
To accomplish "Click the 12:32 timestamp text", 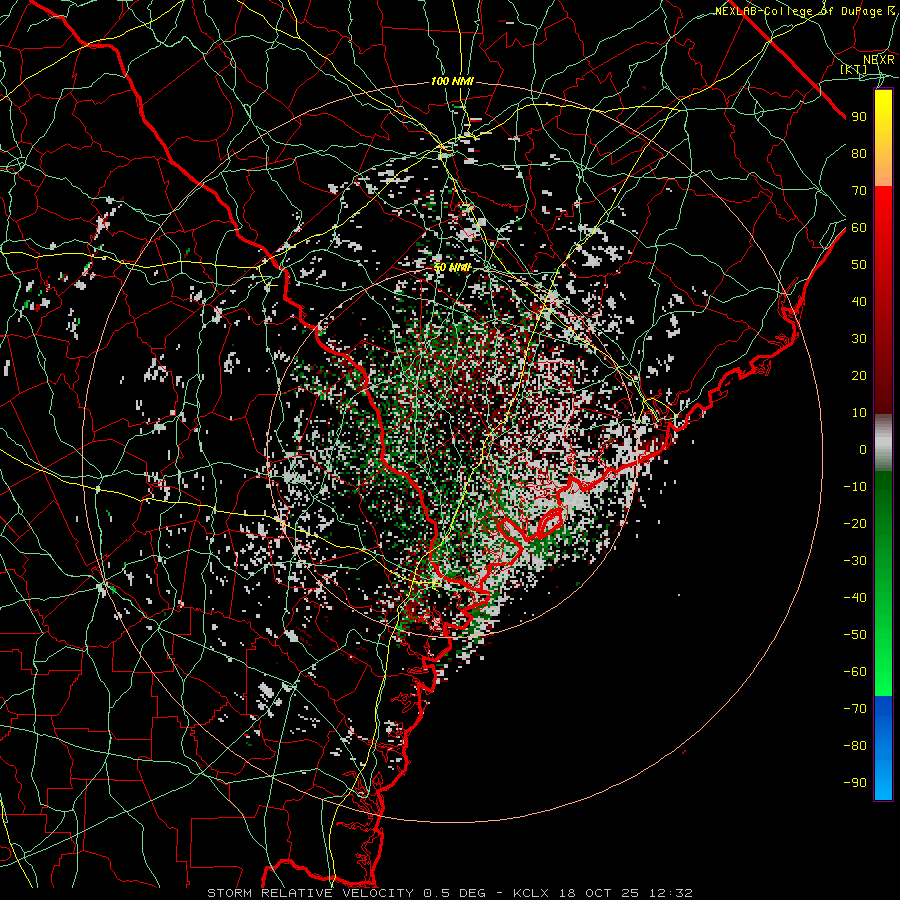I will [x=670, y=893].
